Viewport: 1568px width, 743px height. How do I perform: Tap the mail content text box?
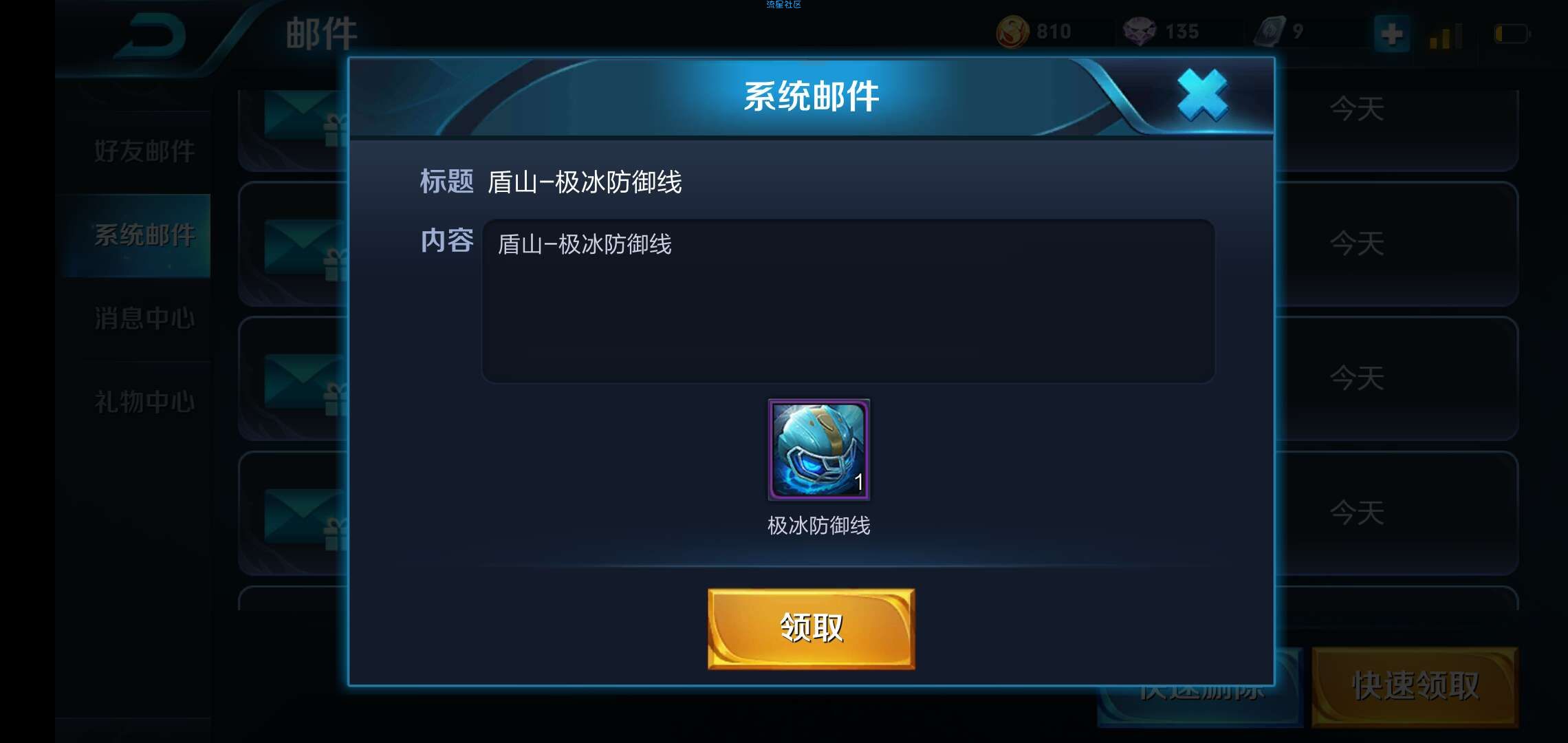click(848, 301)
